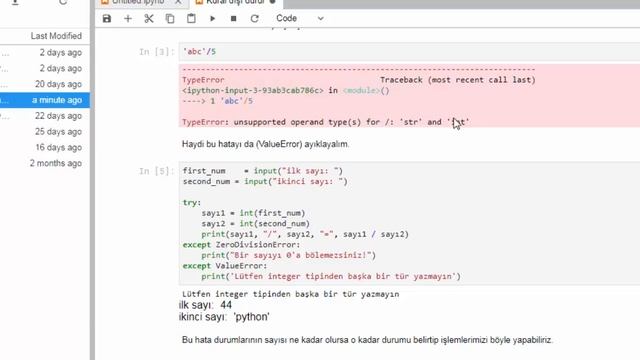Open the Code cell type dropdown
This screenshot has width=640, height=360.
(300, 18)
